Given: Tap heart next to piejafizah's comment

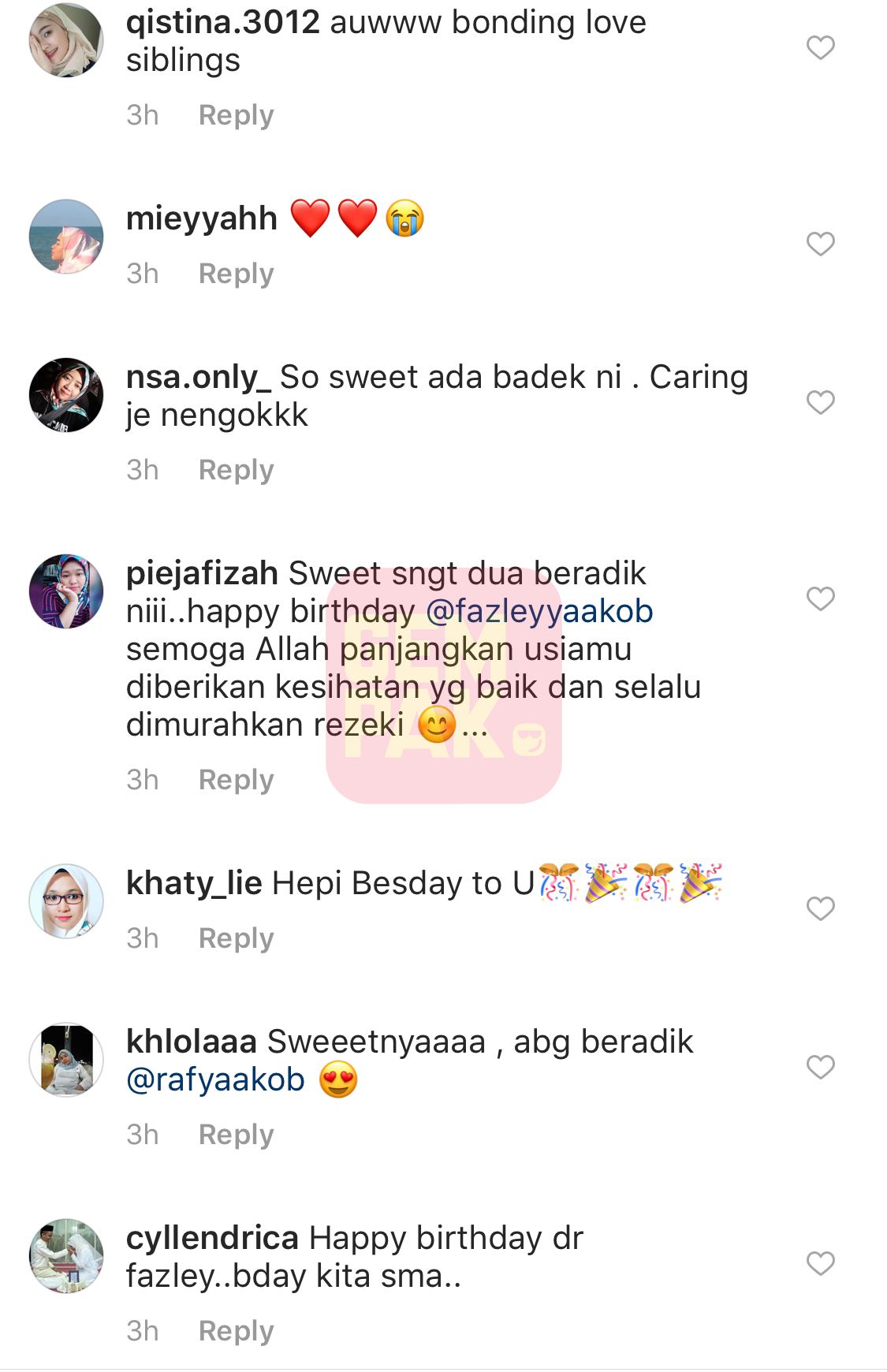Looking at the screenshot, I should [x=820, y=598].
